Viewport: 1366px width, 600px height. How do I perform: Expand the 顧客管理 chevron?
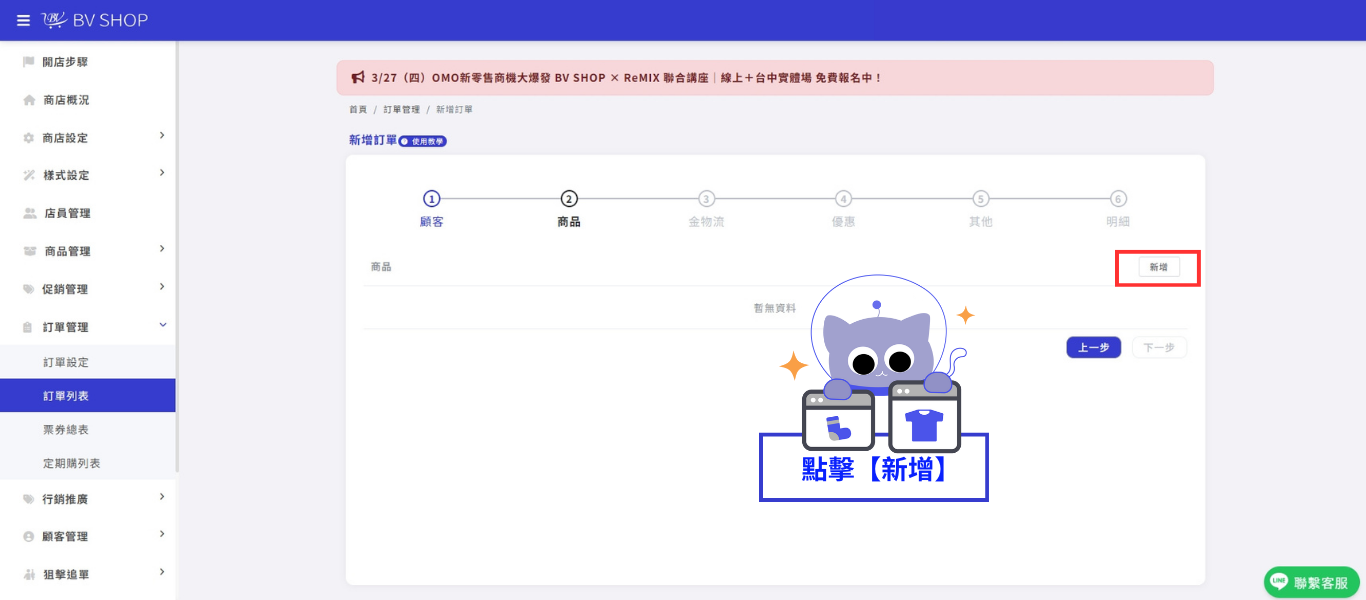coord(162,535)
